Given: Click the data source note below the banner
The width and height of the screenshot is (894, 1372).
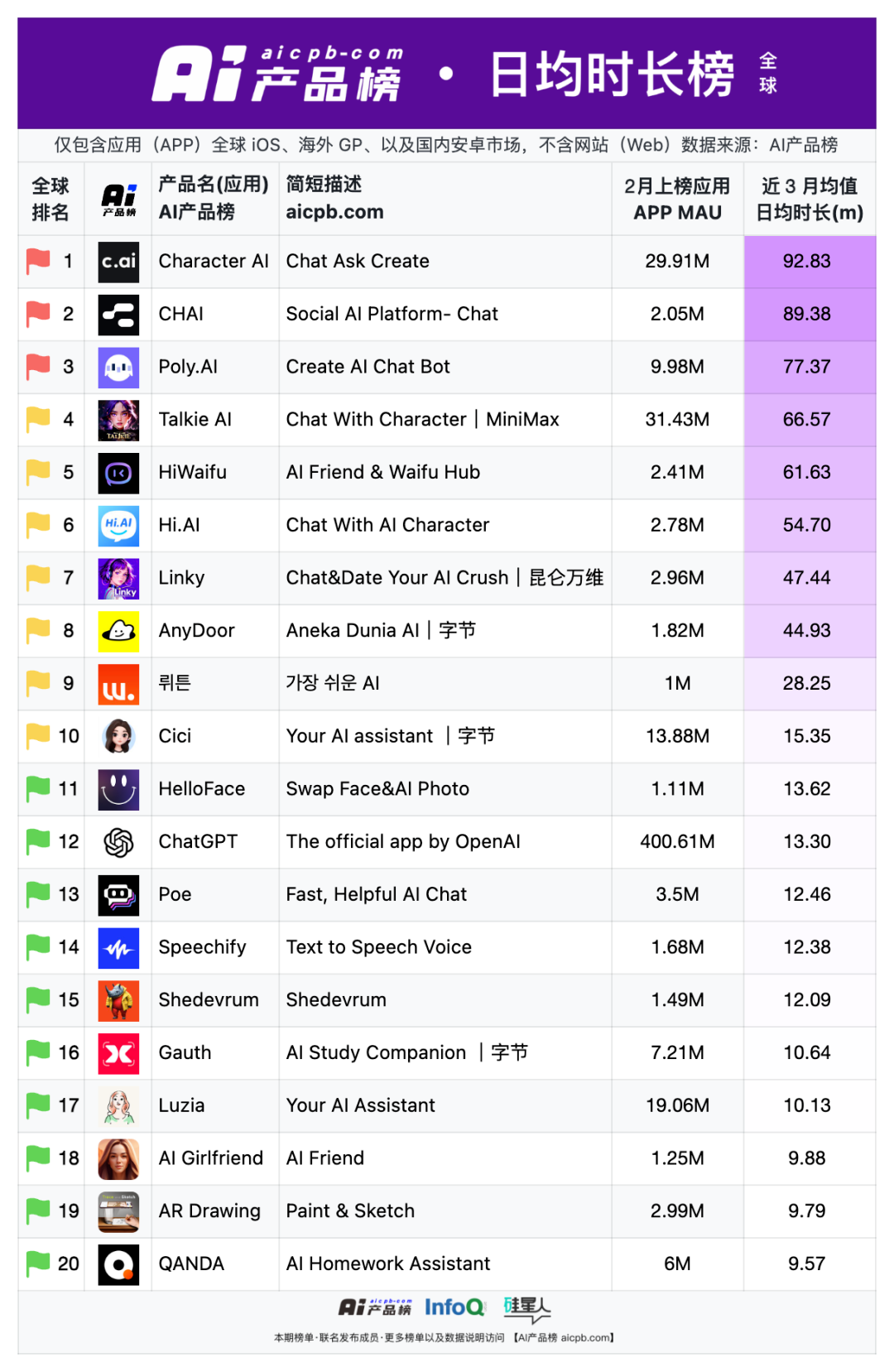Looking at the screenshot, I should [446, 145].
